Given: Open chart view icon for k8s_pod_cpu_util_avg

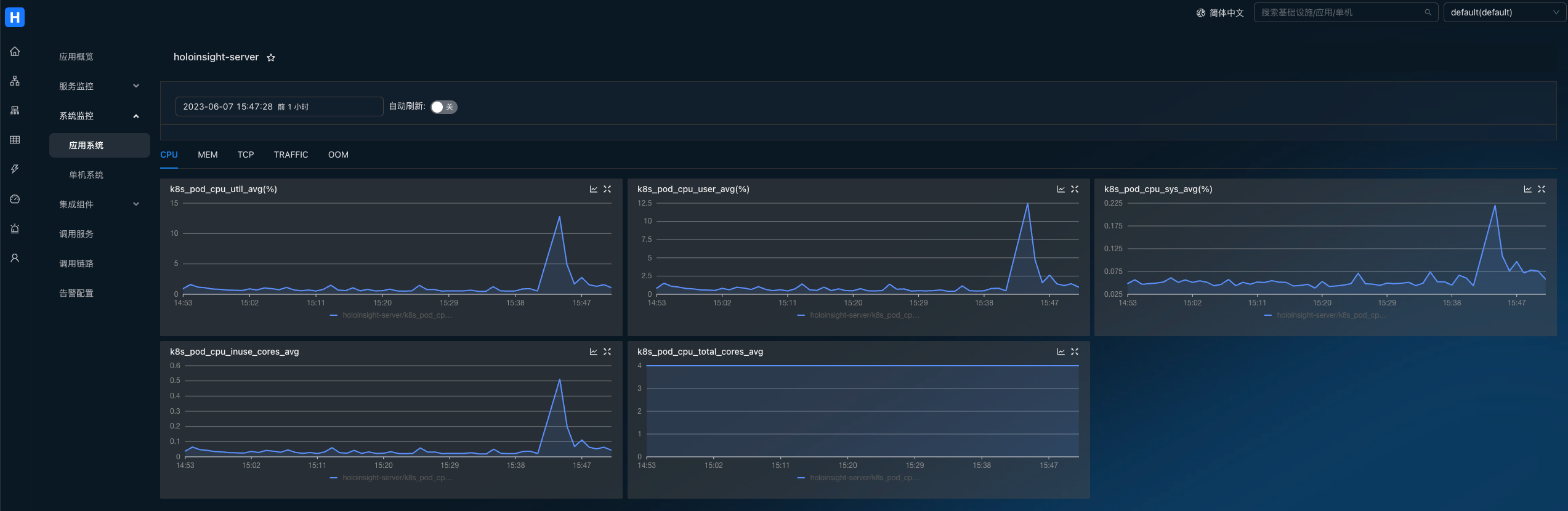Looking at the screenshot, I should click(593, 189).
